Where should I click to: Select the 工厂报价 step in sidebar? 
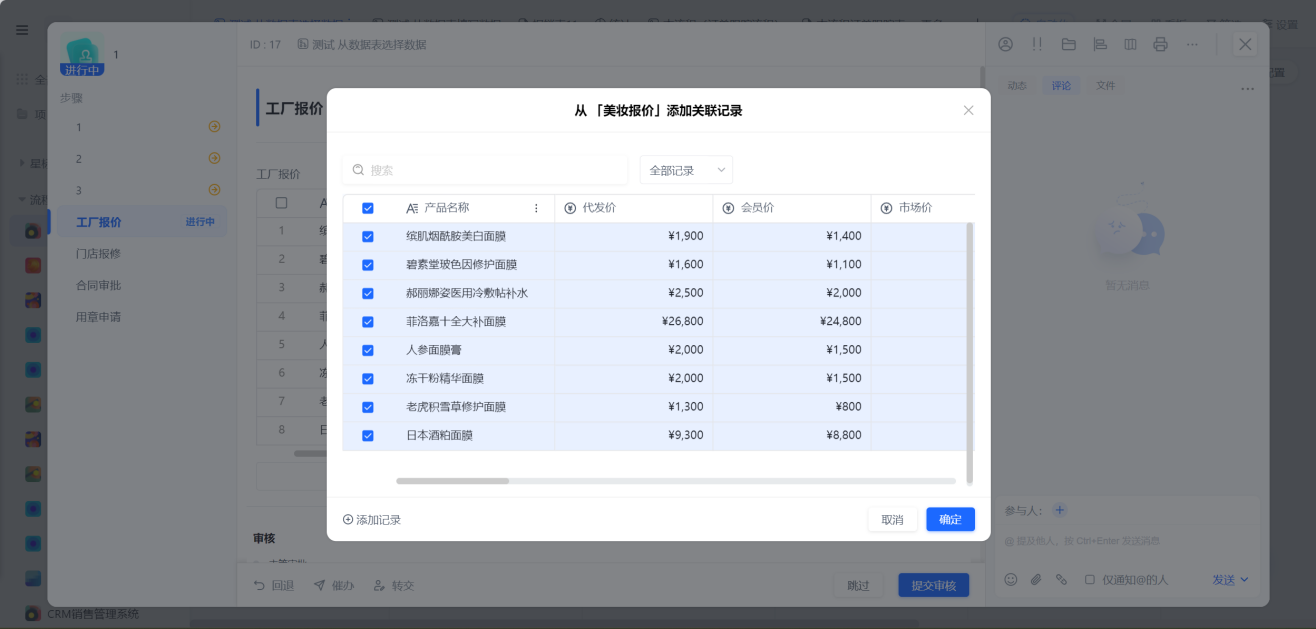click(x=142, y=222)
